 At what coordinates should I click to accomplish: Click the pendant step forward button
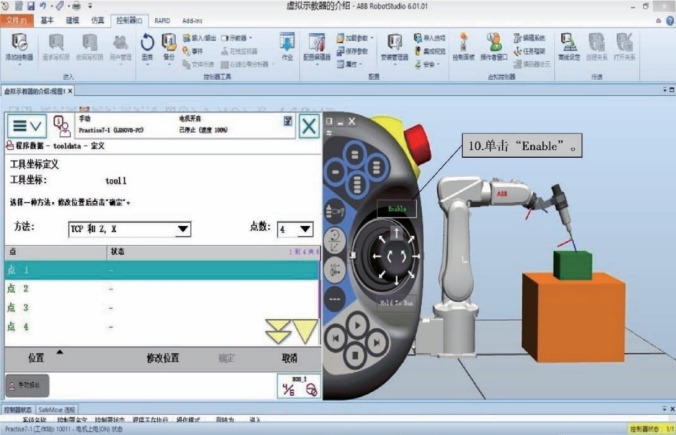(x=376, y=342)
